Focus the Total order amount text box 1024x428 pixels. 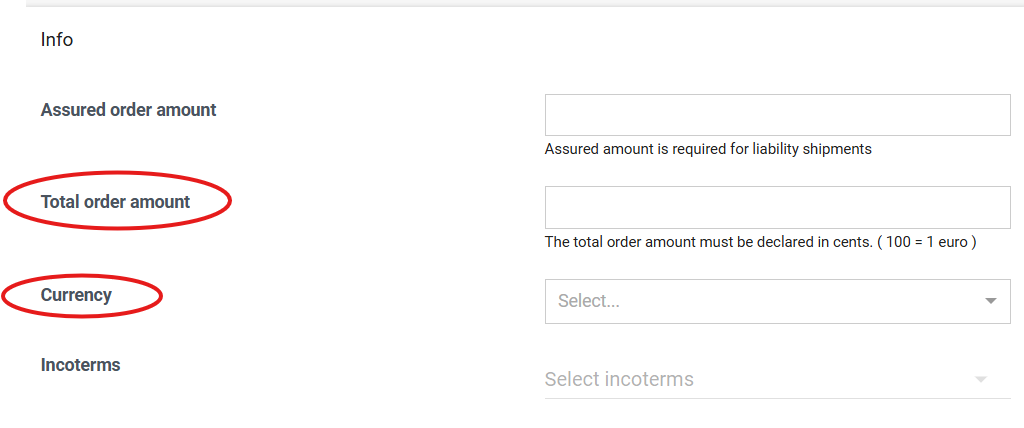pos(777,207)
